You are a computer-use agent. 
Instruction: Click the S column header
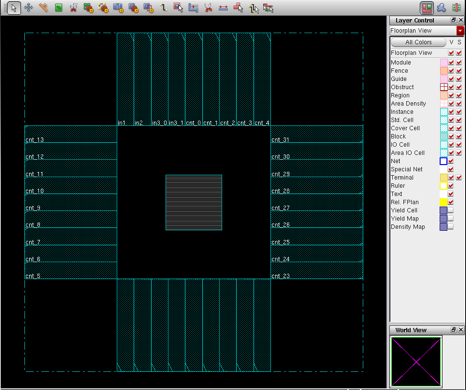pyautogui.click(x=459, y=42)
